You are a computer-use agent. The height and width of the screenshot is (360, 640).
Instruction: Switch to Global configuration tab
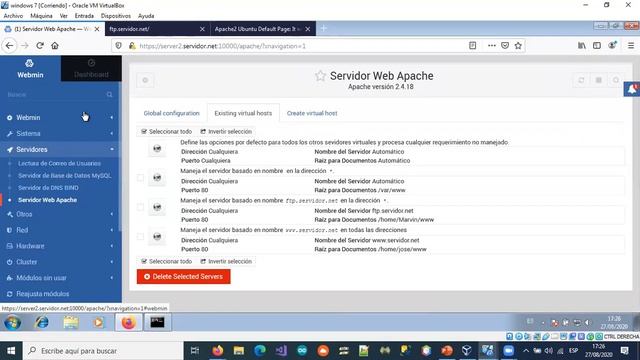click(171, 113)
